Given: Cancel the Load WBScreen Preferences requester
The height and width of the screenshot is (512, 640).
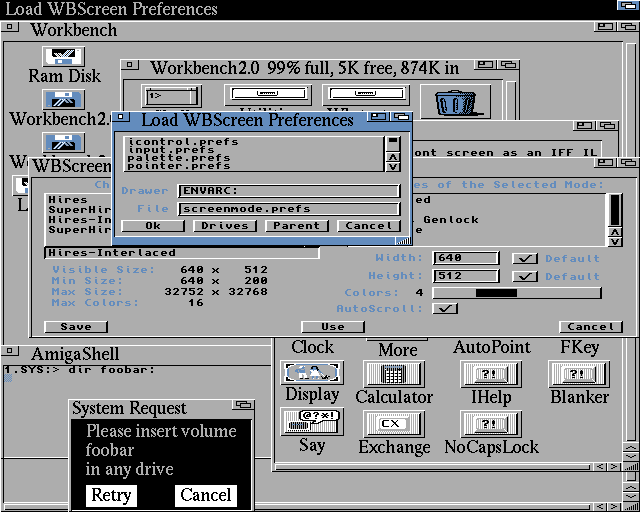Looking at the screenshot, I should (x=369, y=226).
